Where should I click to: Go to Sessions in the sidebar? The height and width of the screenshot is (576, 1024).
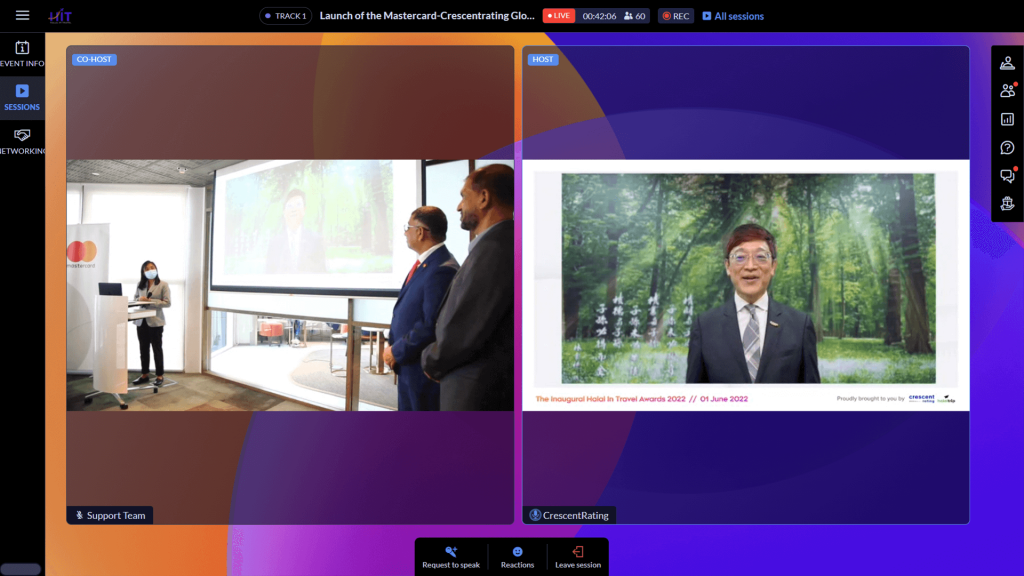(x=22, y=98)
